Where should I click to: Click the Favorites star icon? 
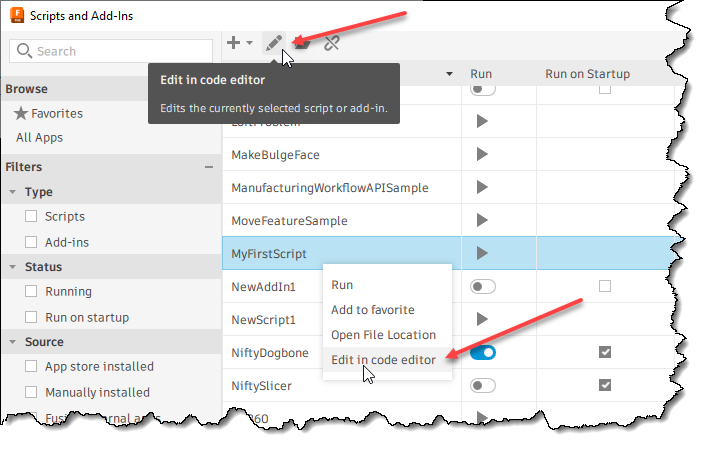21,114
